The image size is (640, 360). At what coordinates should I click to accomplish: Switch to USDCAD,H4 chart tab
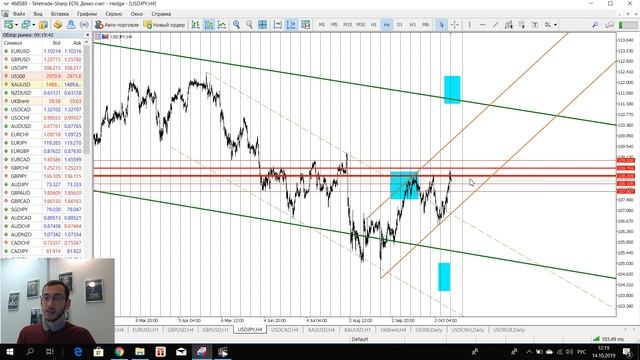coord(284,330)
